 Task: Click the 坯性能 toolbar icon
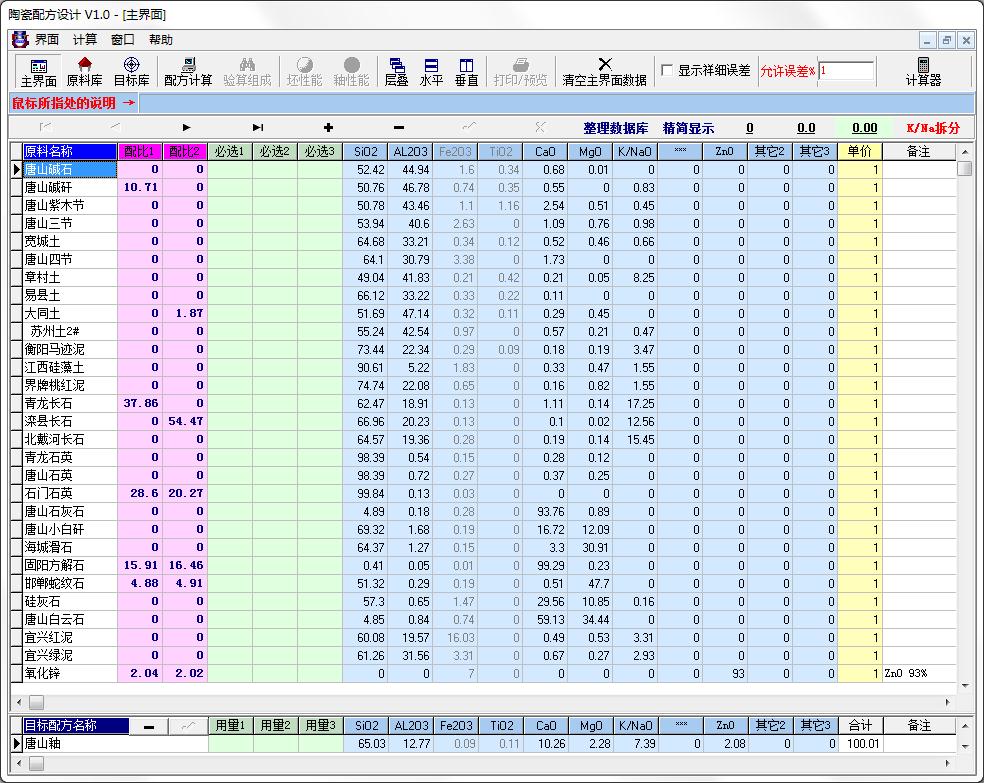coord(304,72)
